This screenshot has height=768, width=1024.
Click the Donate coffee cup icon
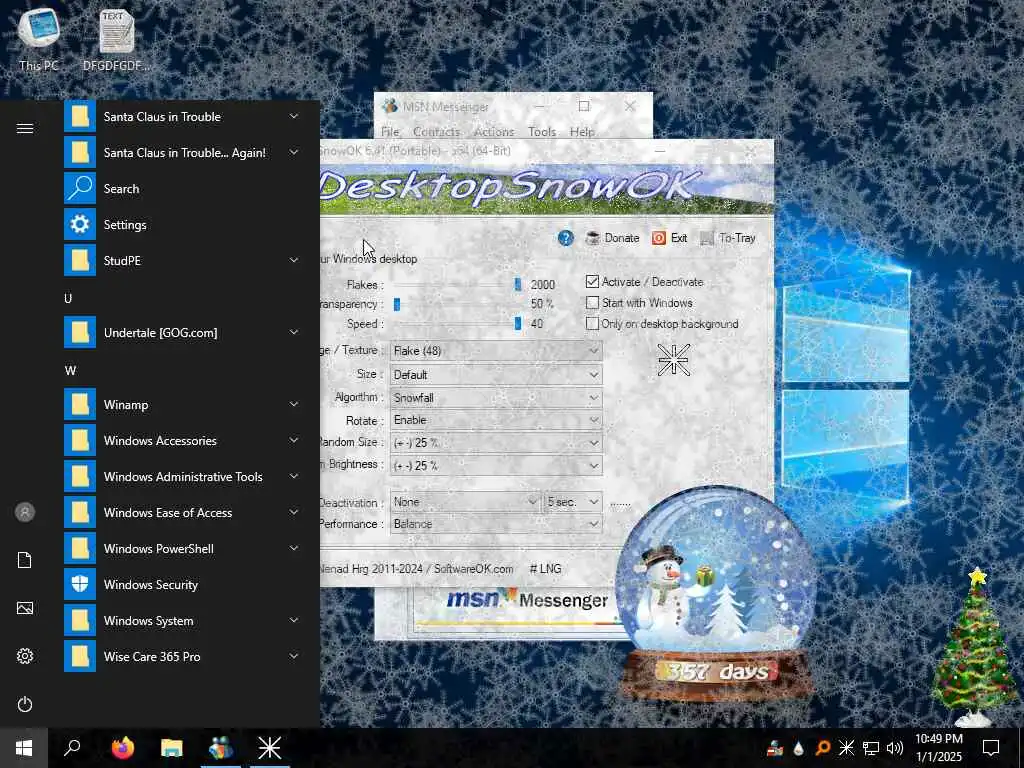592,238
